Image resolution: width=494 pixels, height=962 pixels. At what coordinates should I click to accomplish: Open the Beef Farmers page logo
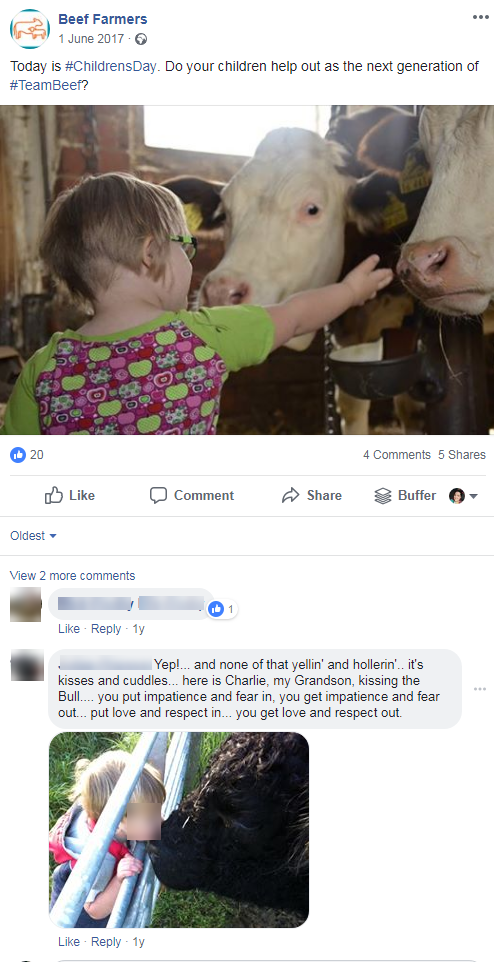click(x=29, y=29)
